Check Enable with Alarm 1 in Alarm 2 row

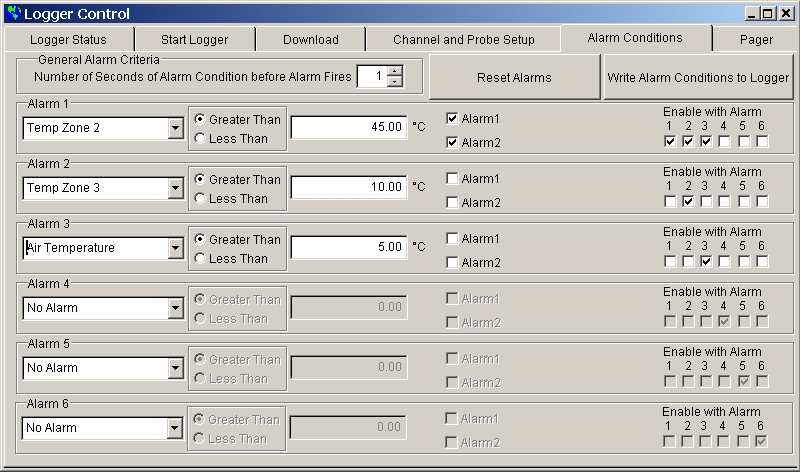pos(670,201)
